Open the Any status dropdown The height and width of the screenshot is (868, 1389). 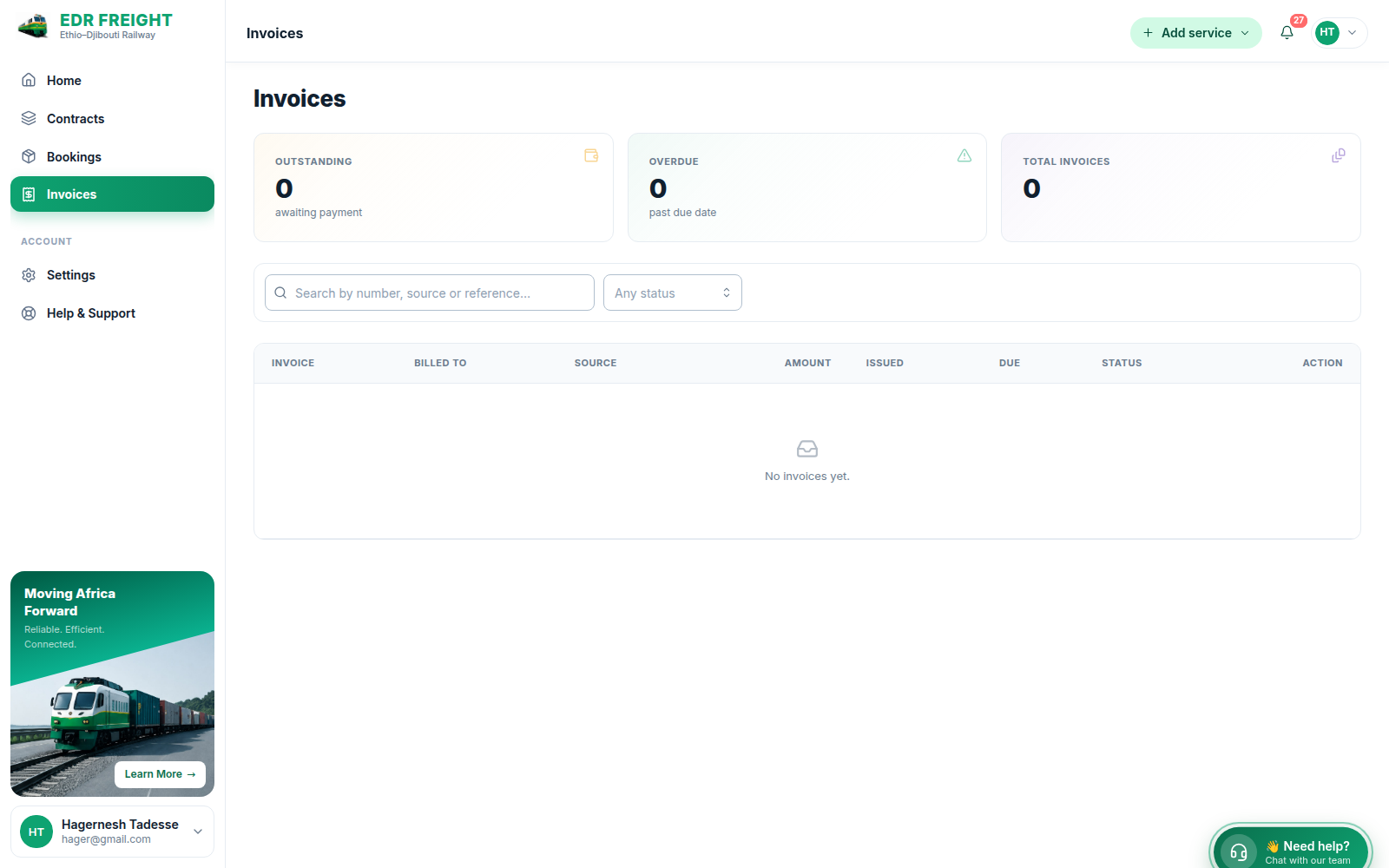pyautogui.click(x=673, y=293)
